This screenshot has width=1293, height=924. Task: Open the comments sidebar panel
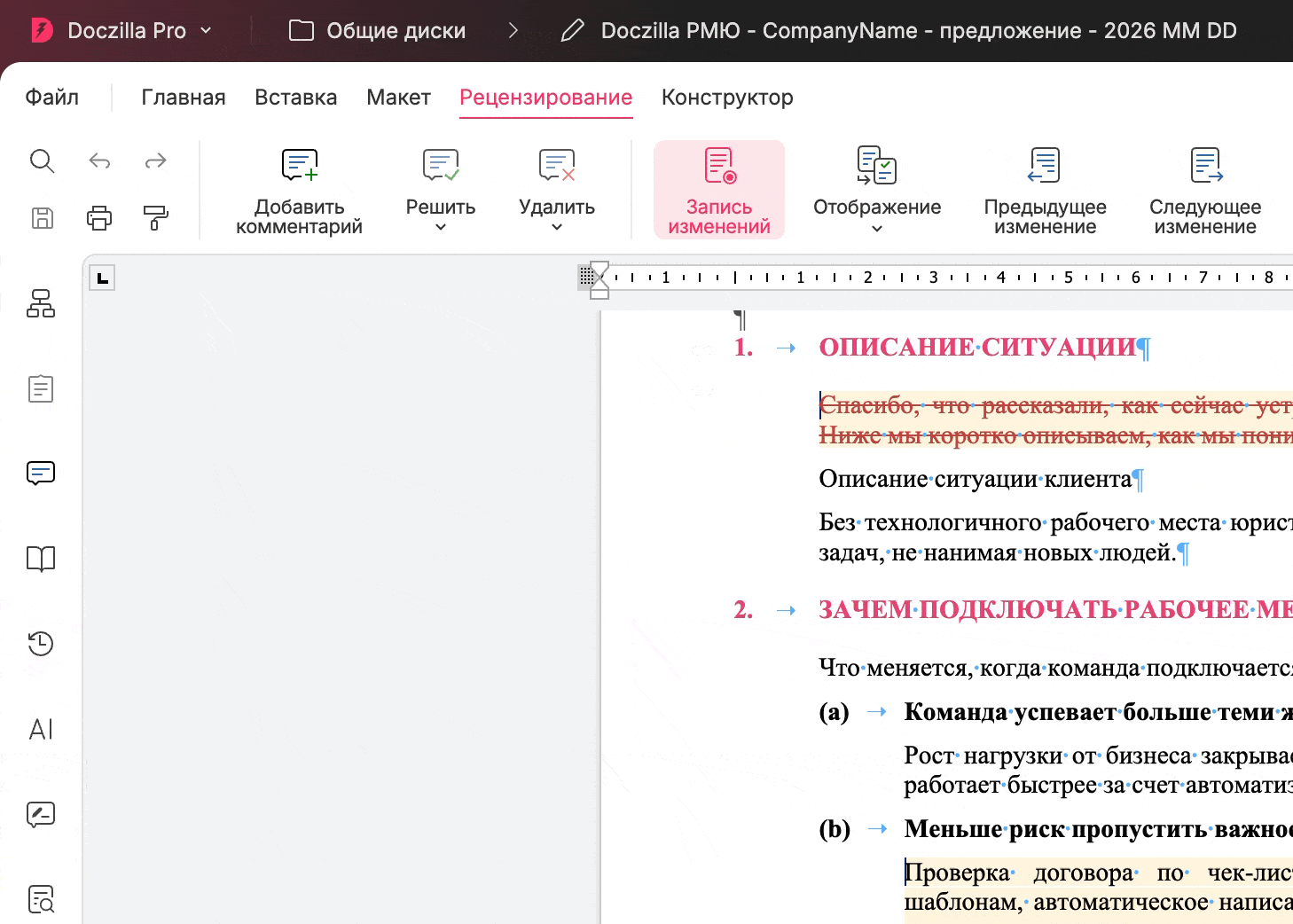pos(41,473)
